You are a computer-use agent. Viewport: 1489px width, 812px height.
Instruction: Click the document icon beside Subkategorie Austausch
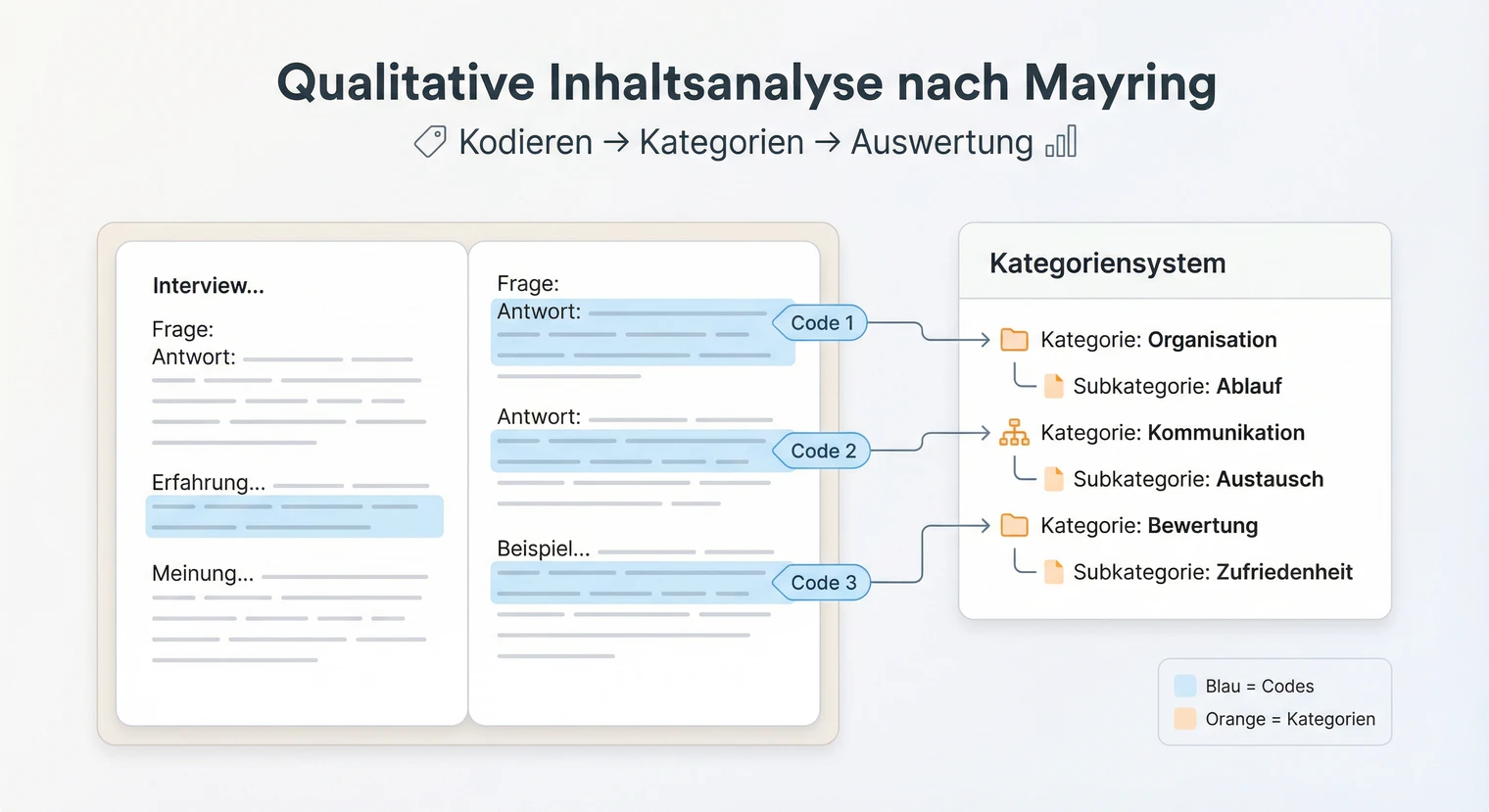point(1055,479)
